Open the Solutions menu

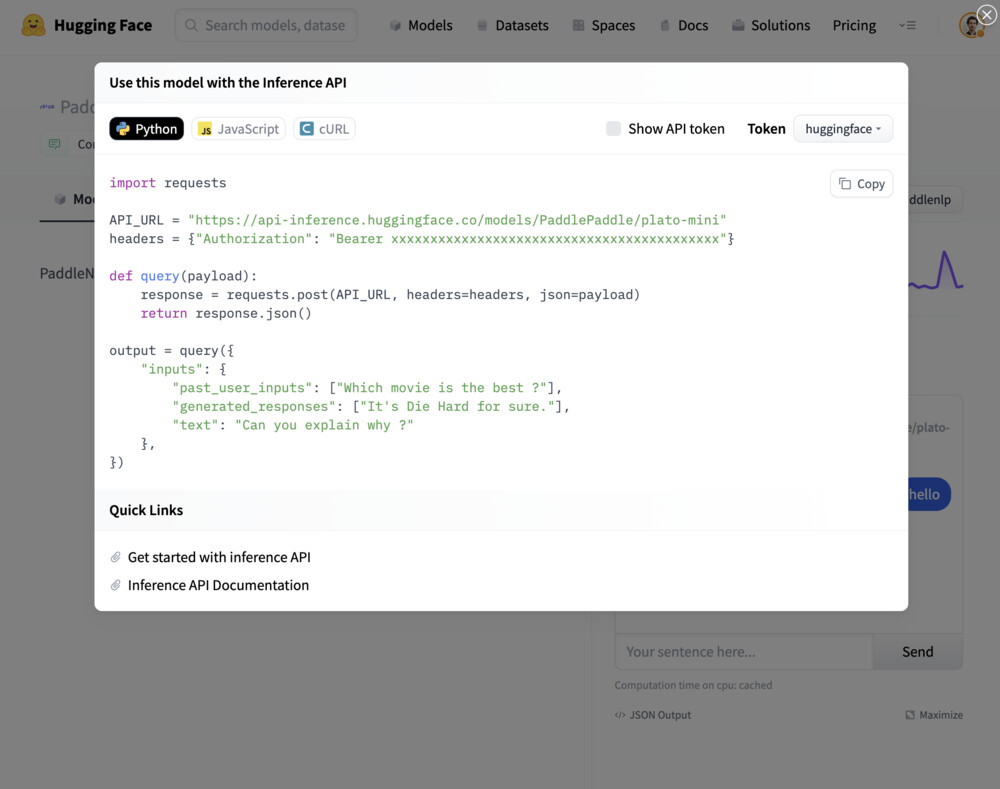point(770,25)
